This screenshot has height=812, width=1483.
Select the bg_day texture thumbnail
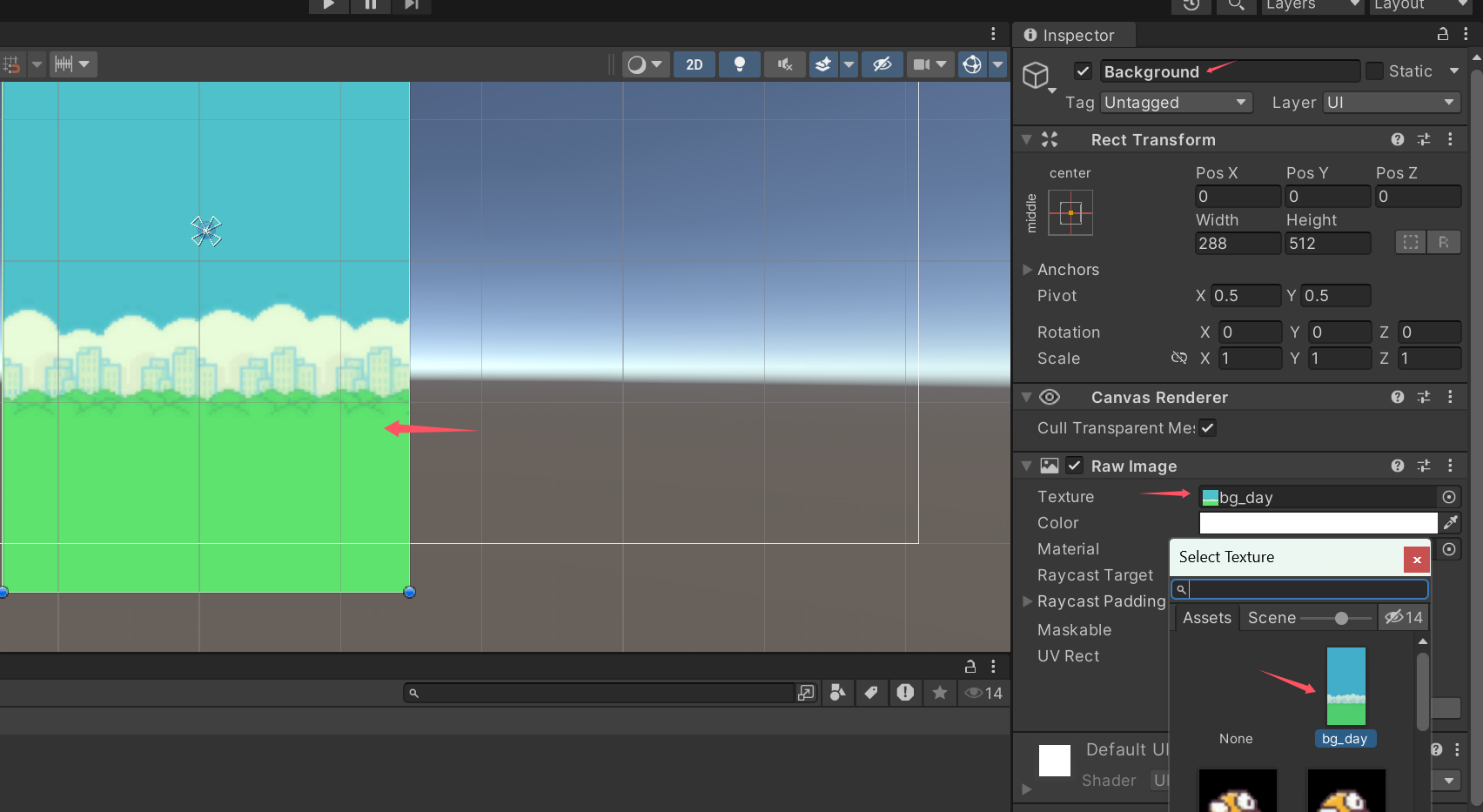[1345, 688]
